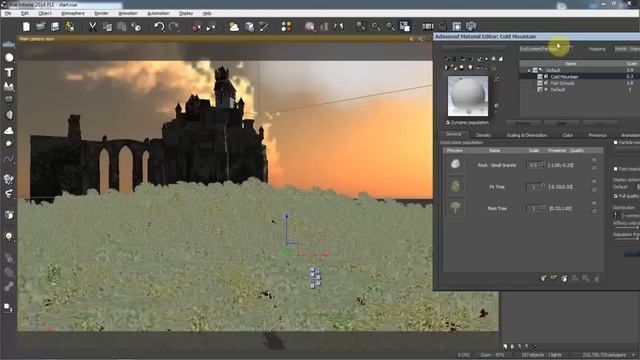
Task: Click the Delete trash icon below population list
Action: pyautogui.click(x=597, y=278)
